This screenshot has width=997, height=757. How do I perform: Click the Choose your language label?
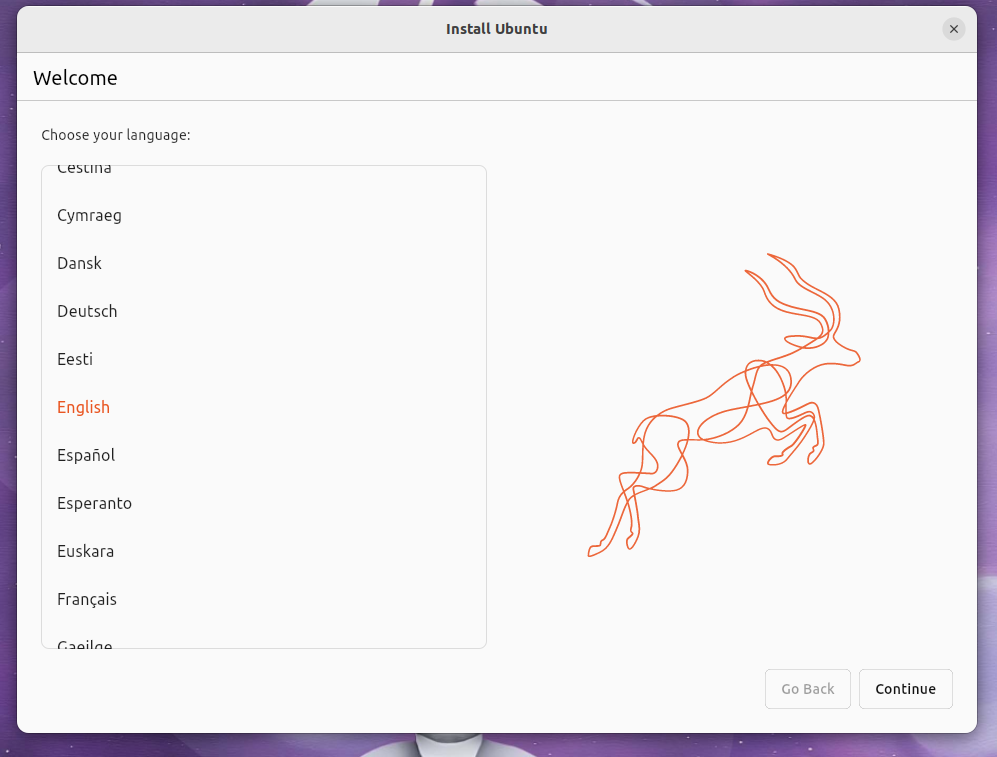pyautogui.click(x=116, y=135)
